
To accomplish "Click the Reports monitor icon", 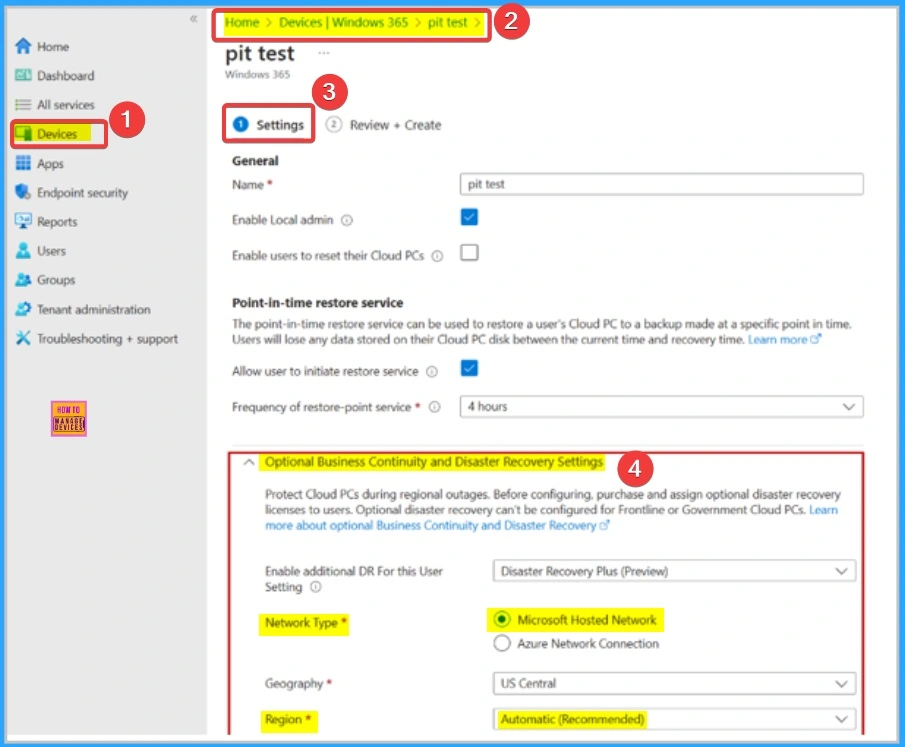I will [23, 221].
